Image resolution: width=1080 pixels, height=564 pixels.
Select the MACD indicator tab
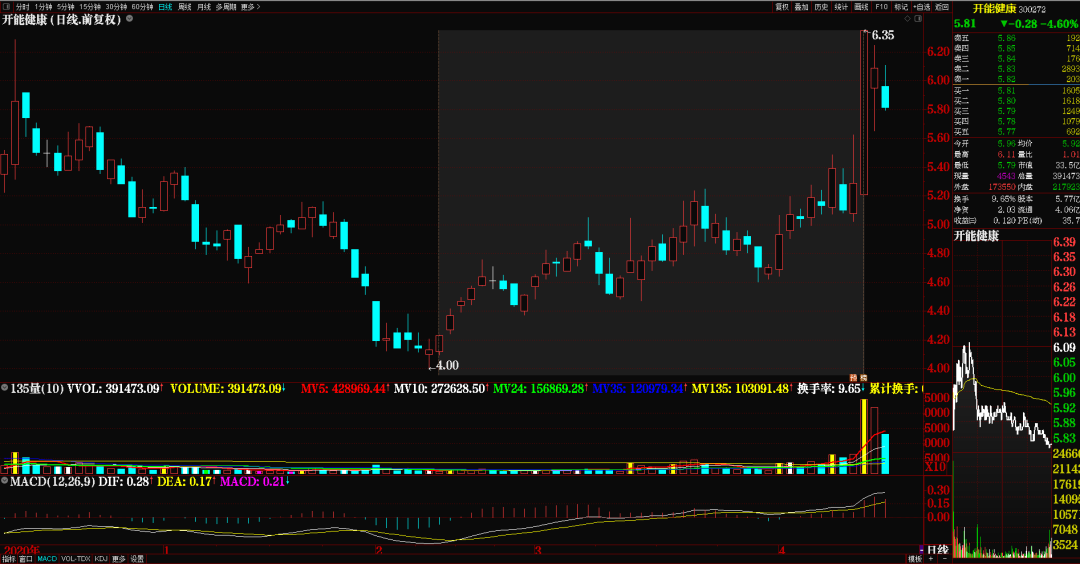(47, 559)
